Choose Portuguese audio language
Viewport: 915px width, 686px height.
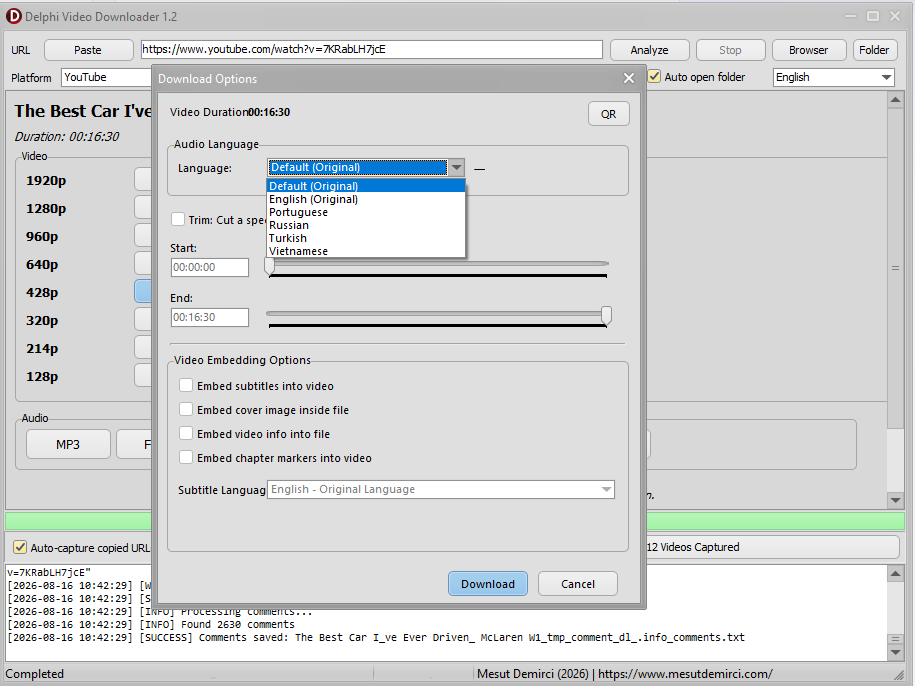(366, 212)
